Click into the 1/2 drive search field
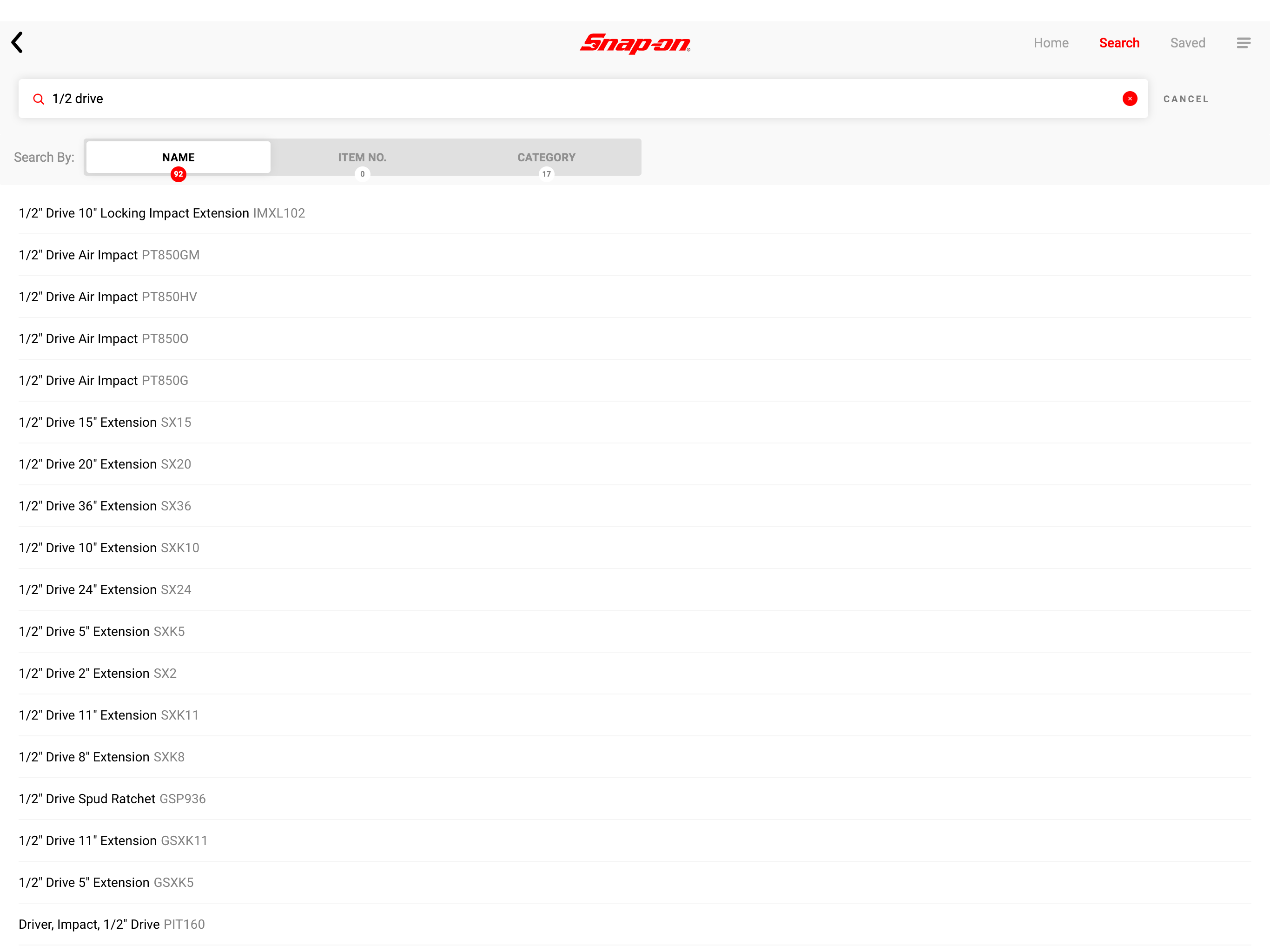1270x952 pixels. point(574,99)
